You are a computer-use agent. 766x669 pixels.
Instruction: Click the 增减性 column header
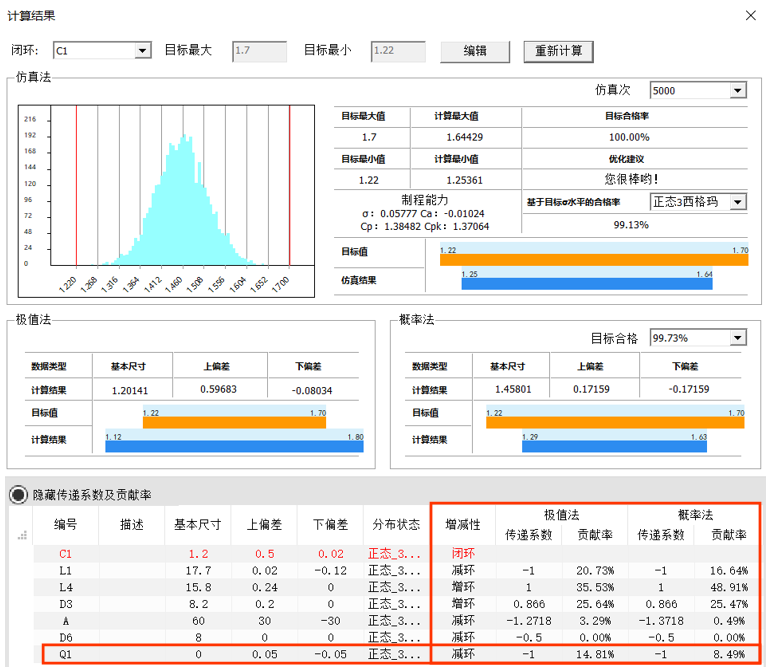click(x=463, y=525)
